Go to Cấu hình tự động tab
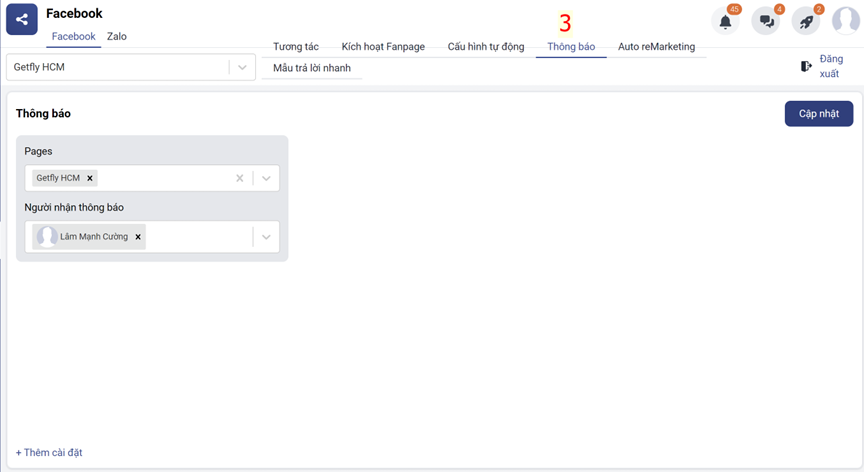This screenshot has height=472, width=864. pos(485,47)
